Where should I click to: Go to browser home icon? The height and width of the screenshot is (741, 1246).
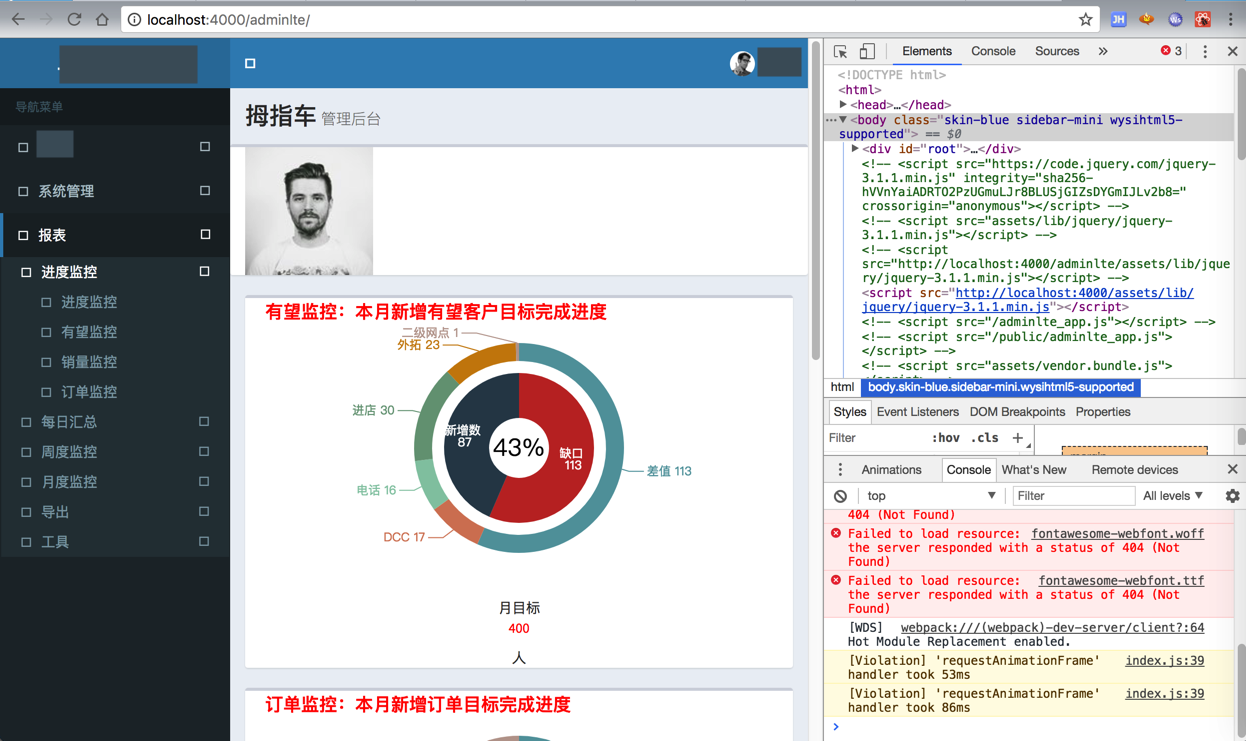pyautogui.click(x=102, y=19)
